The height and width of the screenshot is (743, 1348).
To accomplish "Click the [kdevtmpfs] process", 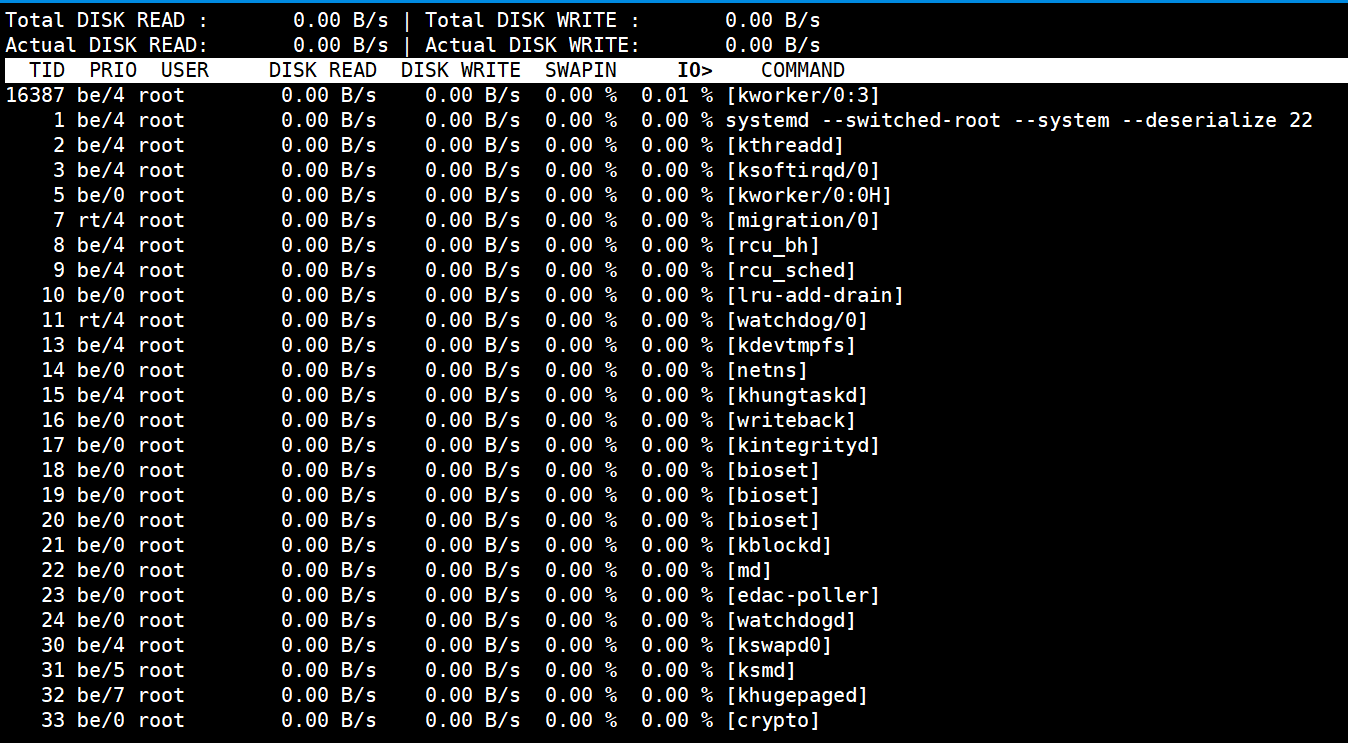I will click(x=791, y=345).
